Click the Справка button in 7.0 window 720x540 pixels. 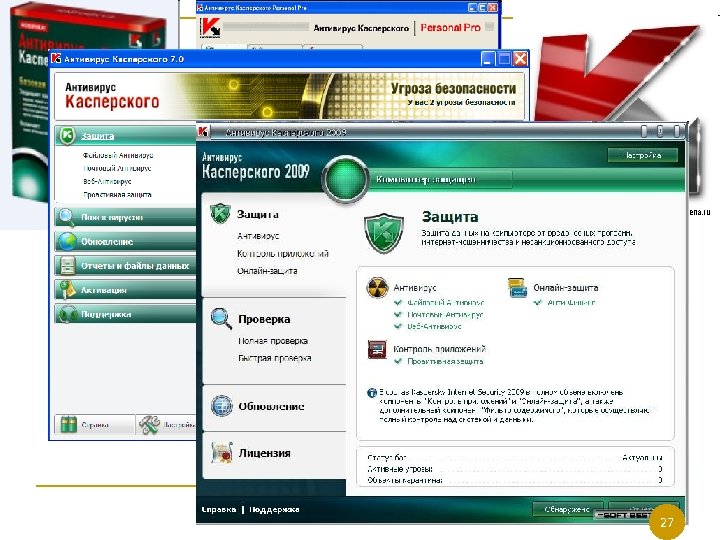(95, 425)
